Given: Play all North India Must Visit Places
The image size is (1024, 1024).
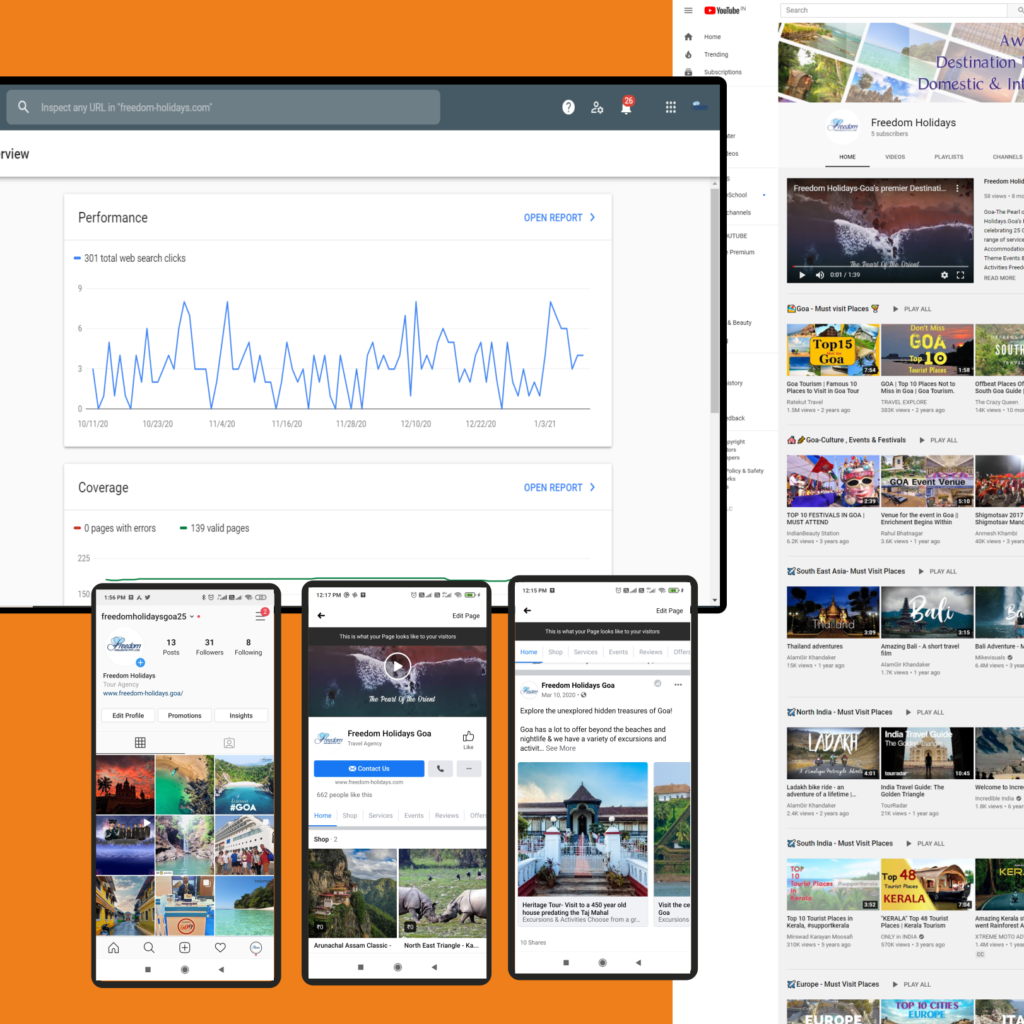Looking at the screenshot, I should point(924,712).
